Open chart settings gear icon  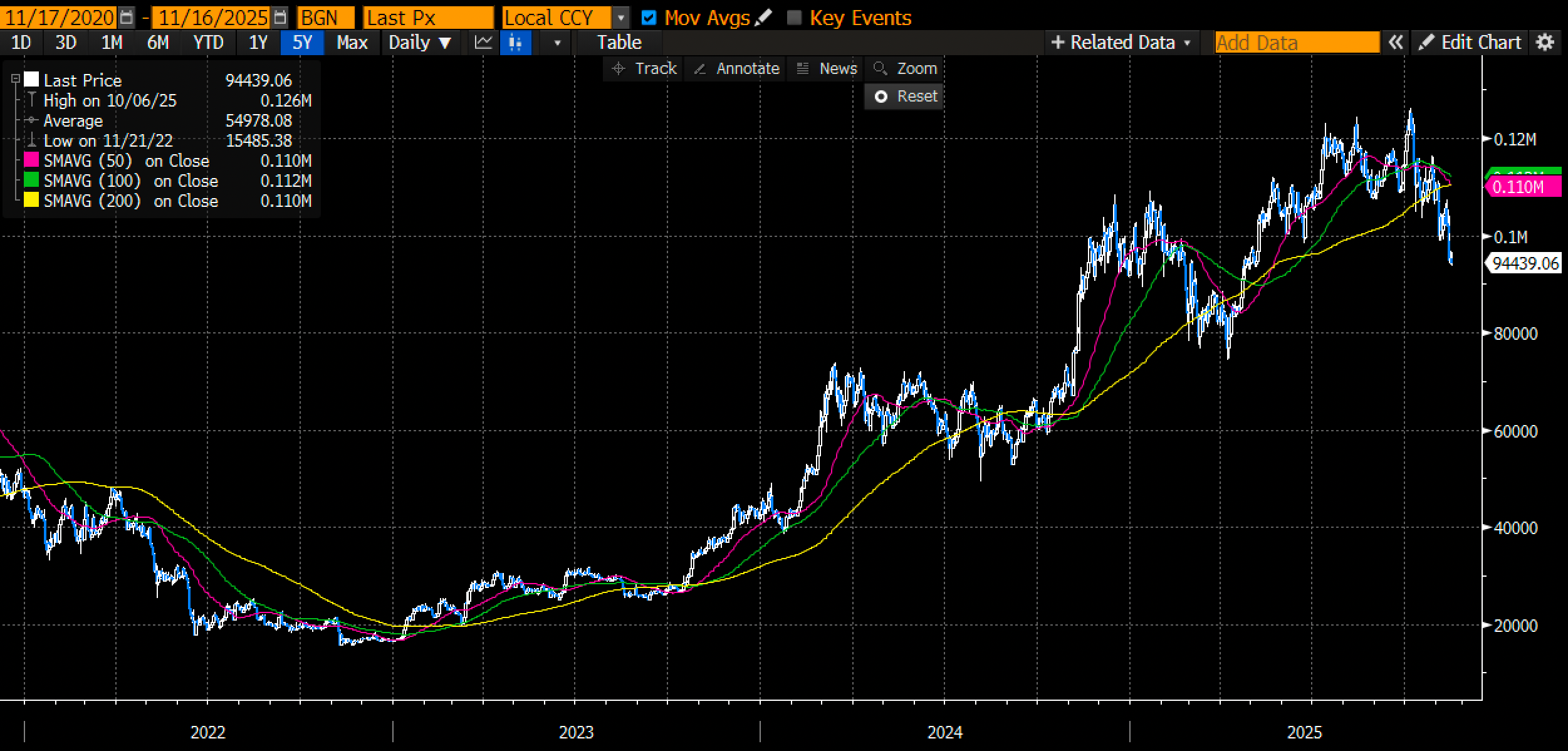(1545, 43)
